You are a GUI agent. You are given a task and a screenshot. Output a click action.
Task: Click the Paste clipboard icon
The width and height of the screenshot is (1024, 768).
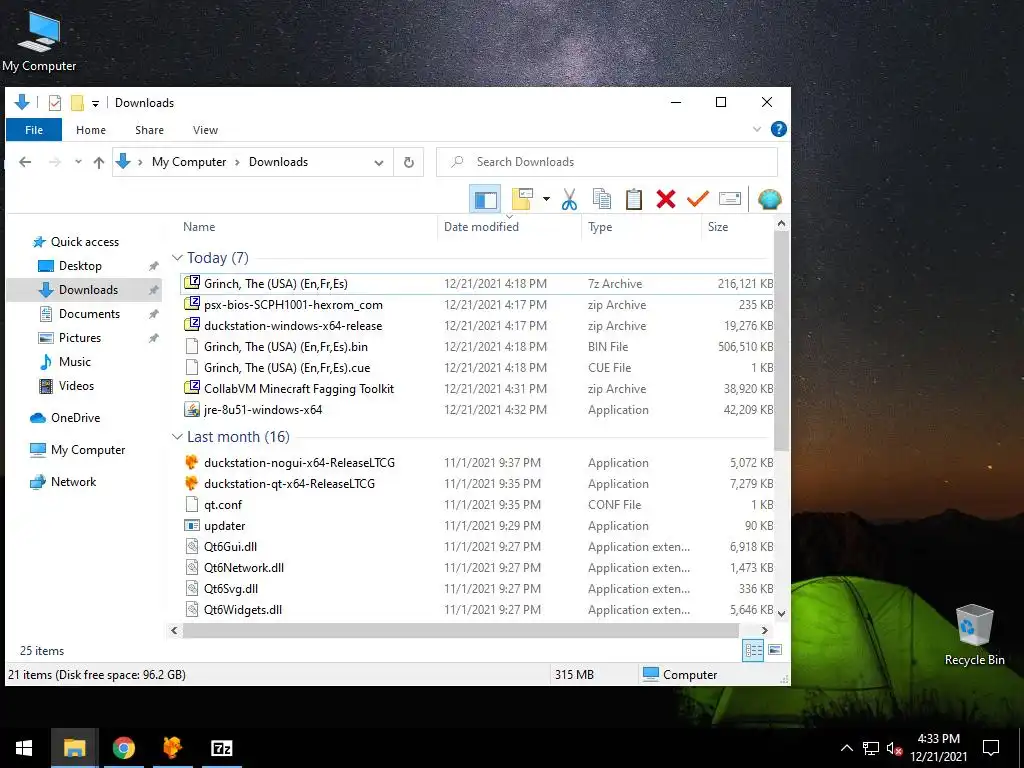(x=633, y=199)
